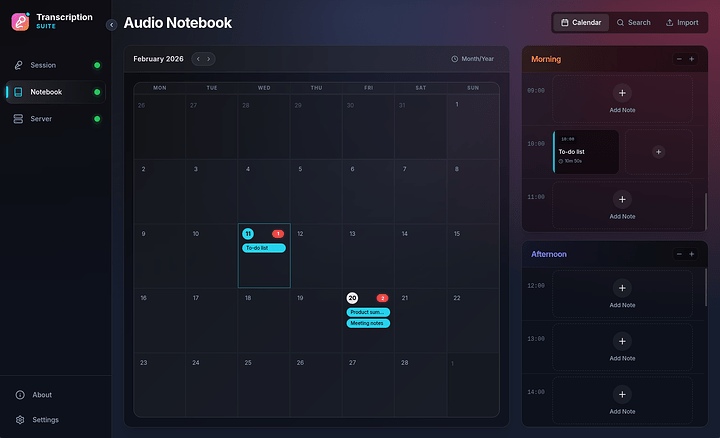Image resolution: width=720 pixels, height=438 pixels.
Task: Switch to the Import tab
Action: [682, 22]
